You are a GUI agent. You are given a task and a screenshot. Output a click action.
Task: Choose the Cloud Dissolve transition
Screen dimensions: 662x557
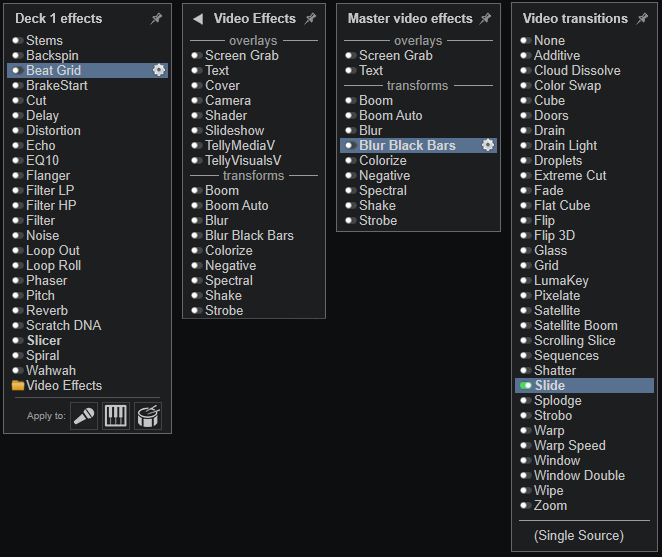[577, 70]
